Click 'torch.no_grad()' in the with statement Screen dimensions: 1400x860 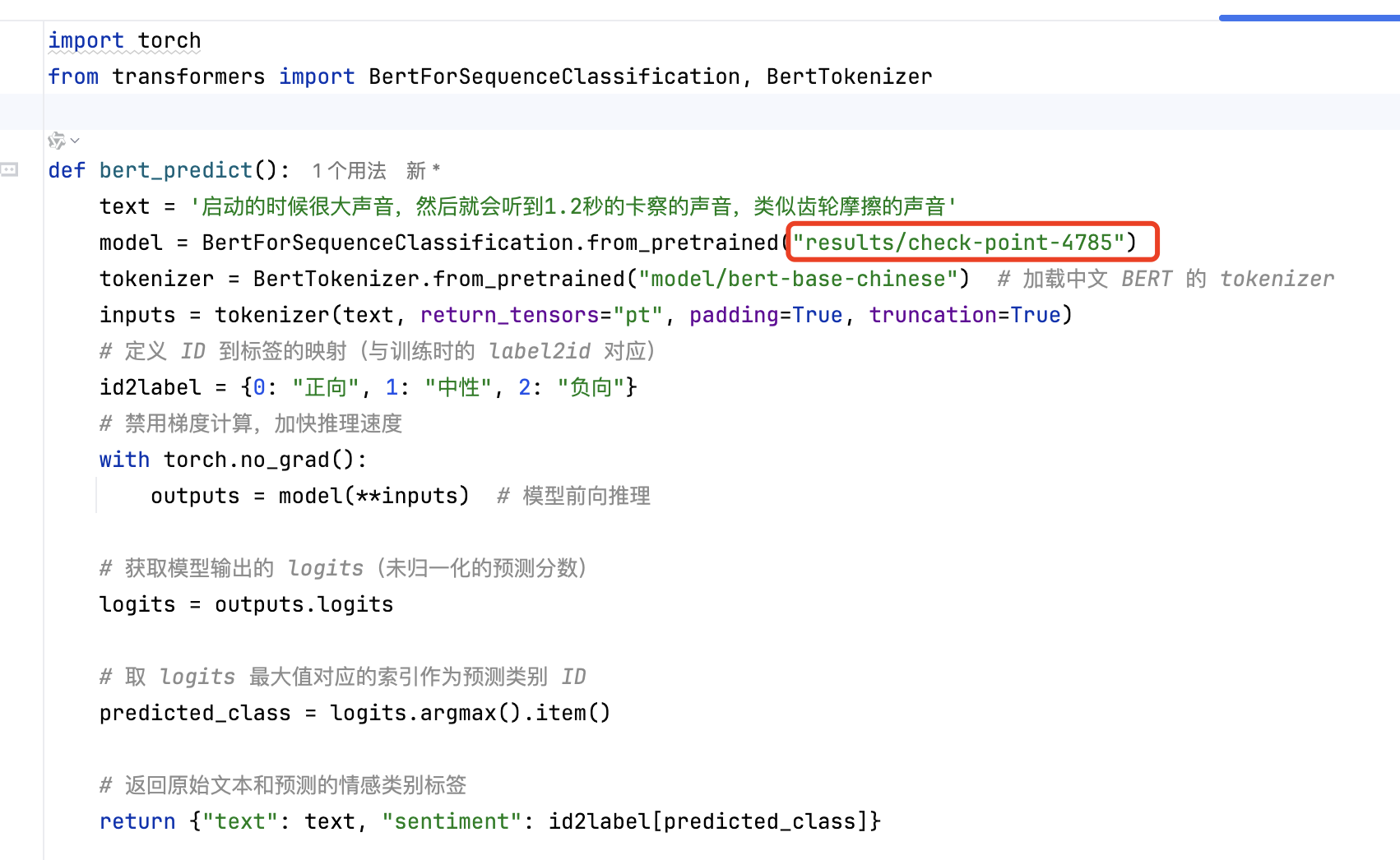tap(258, 460)
